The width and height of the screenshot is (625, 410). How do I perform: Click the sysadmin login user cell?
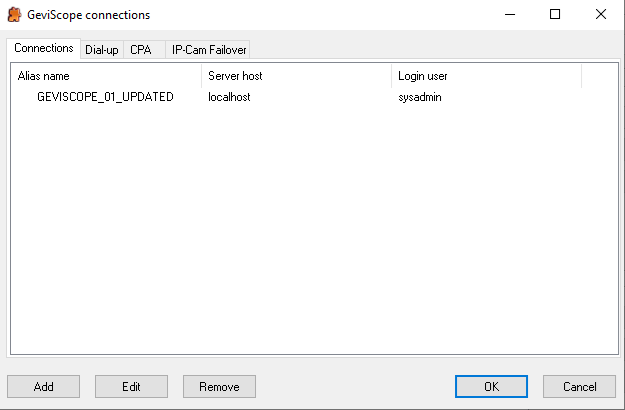point(420,97)
